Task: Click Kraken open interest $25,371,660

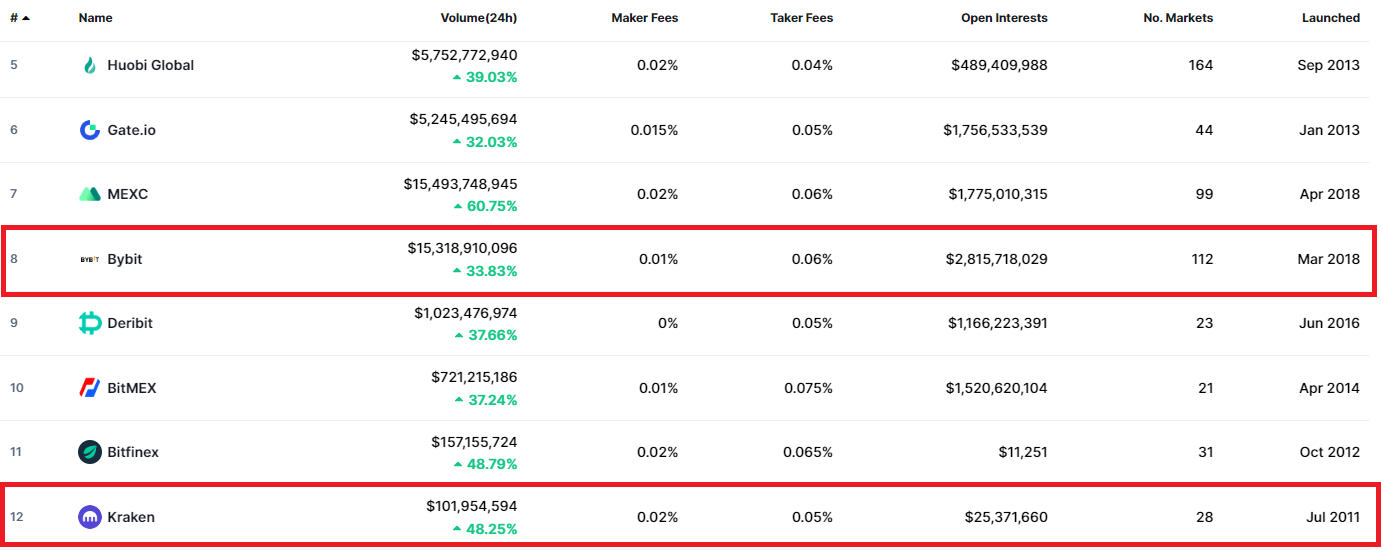Action: pyautogui.click(x=1004, y=517)
